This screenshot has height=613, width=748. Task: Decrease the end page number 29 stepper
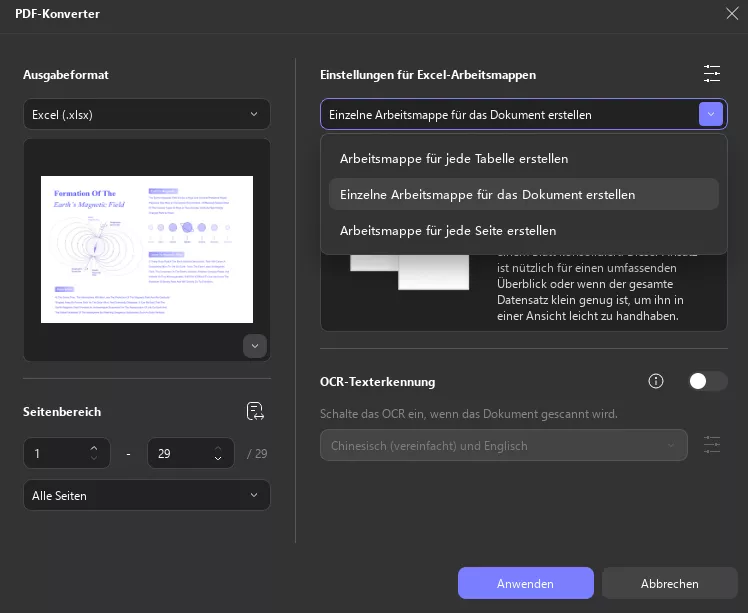pyautogui.click(x=218, y=458)
